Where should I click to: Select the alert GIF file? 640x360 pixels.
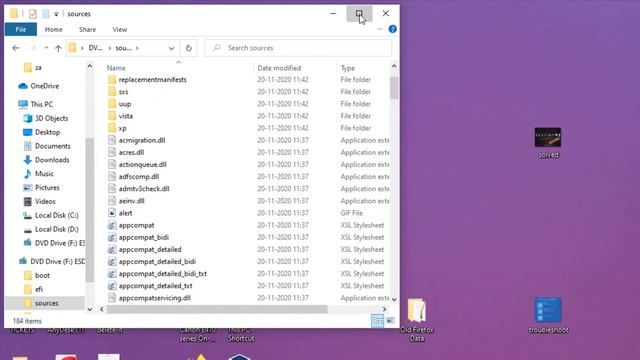pos(125,213)
